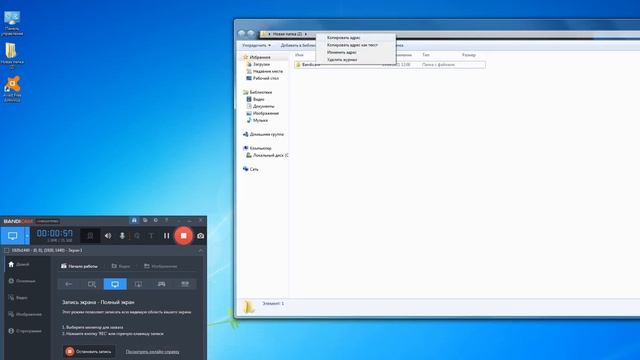Expand breadcrumb arrow after Новая папка (2)
640x360 pixels.
pyautogui.click(x=306, y=34)
